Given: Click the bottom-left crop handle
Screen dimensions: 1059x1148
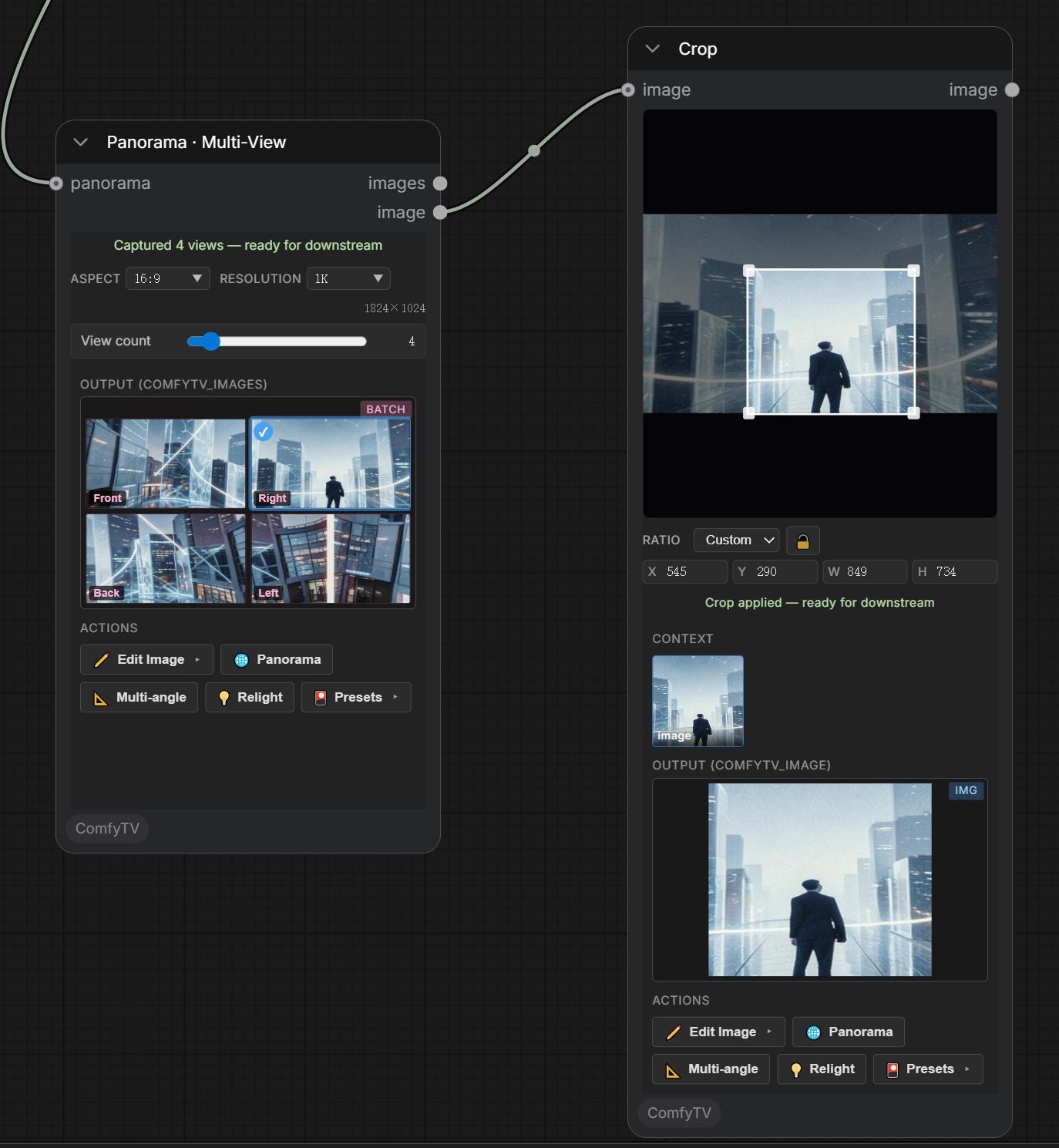Looking at the screenshot, I should pyautogui.click(x=748, y=413).
